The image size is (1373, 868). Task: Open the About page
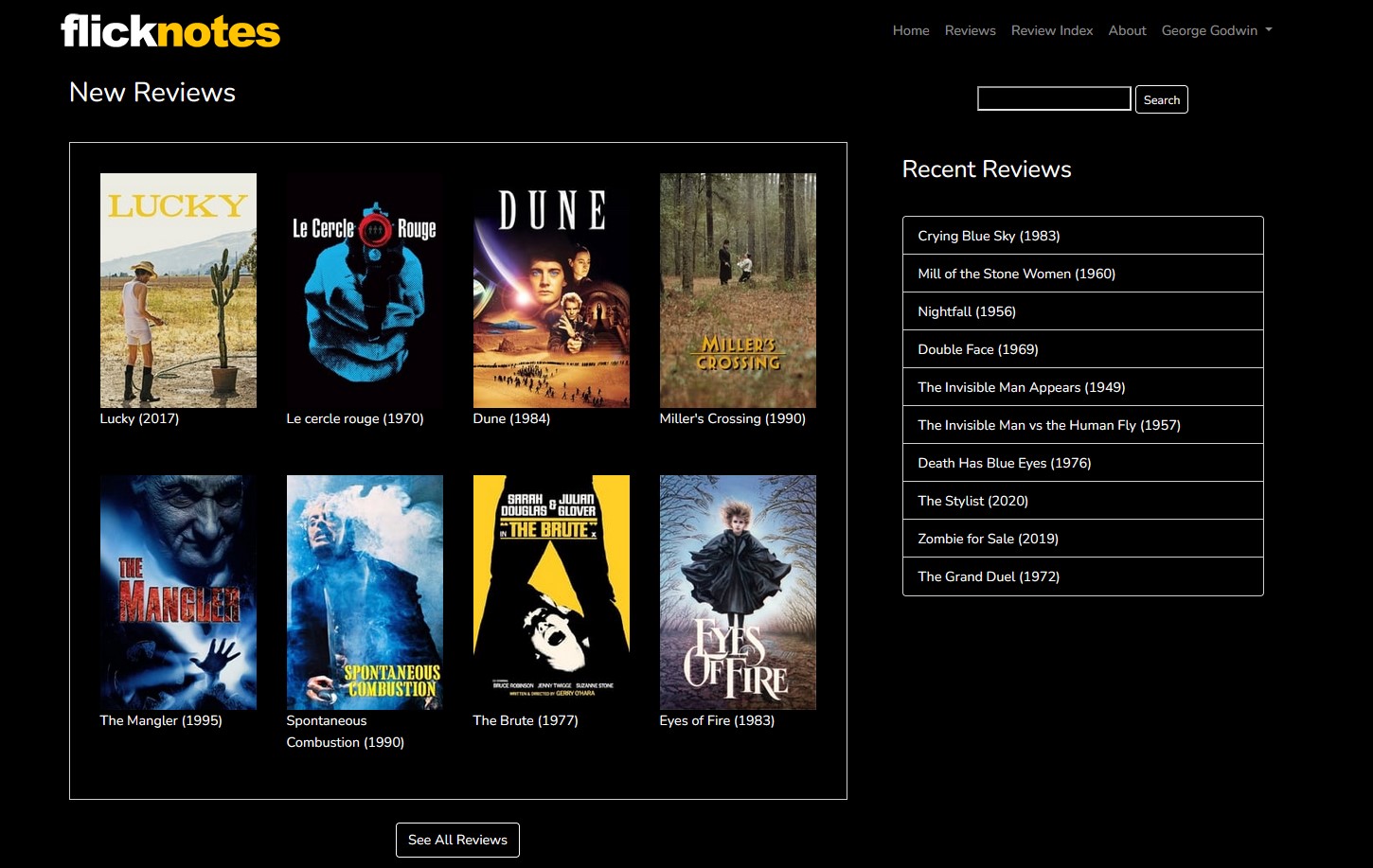pos(1127,30)
